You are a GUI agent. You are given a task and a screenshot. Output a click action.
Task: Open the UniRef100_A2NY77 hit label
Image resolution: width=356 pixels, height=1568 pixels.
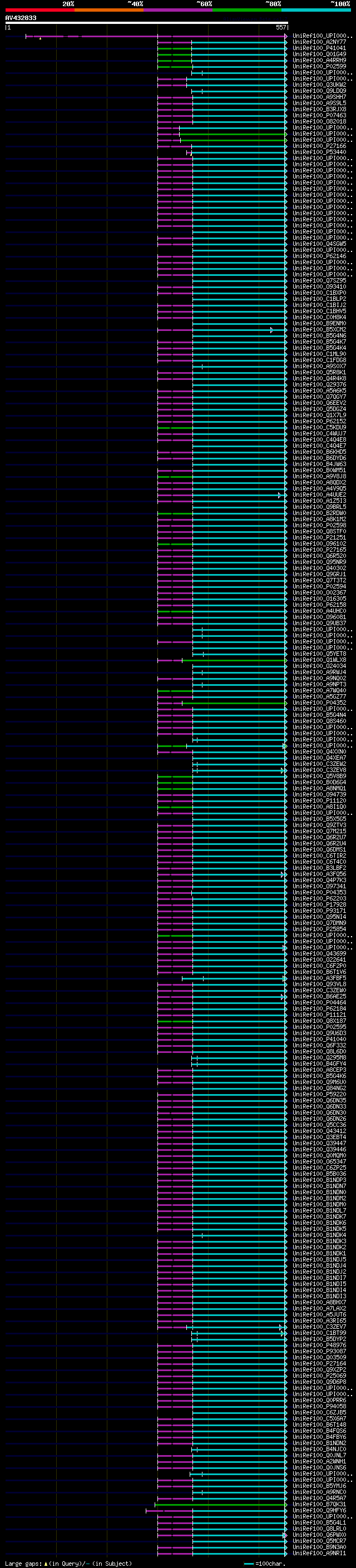pos(319,42)
